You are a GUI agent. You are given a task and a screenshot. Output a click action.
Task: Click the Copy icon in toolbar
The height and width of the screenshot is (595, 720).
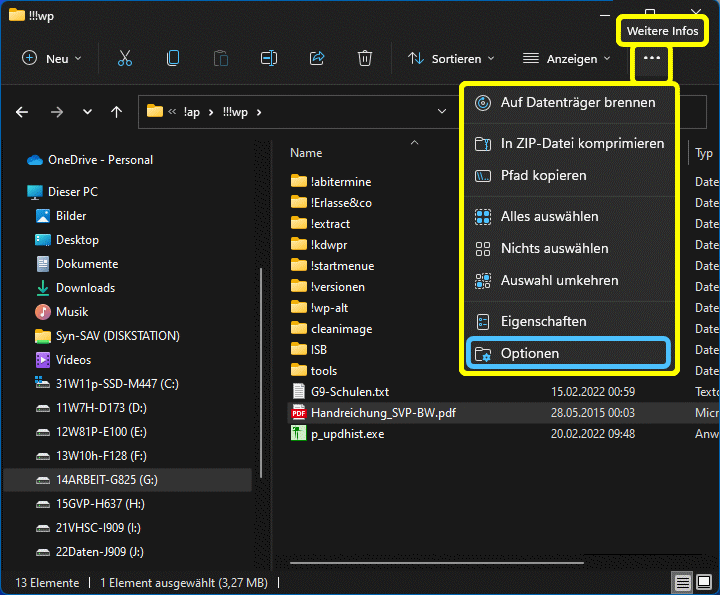point(173,59)
